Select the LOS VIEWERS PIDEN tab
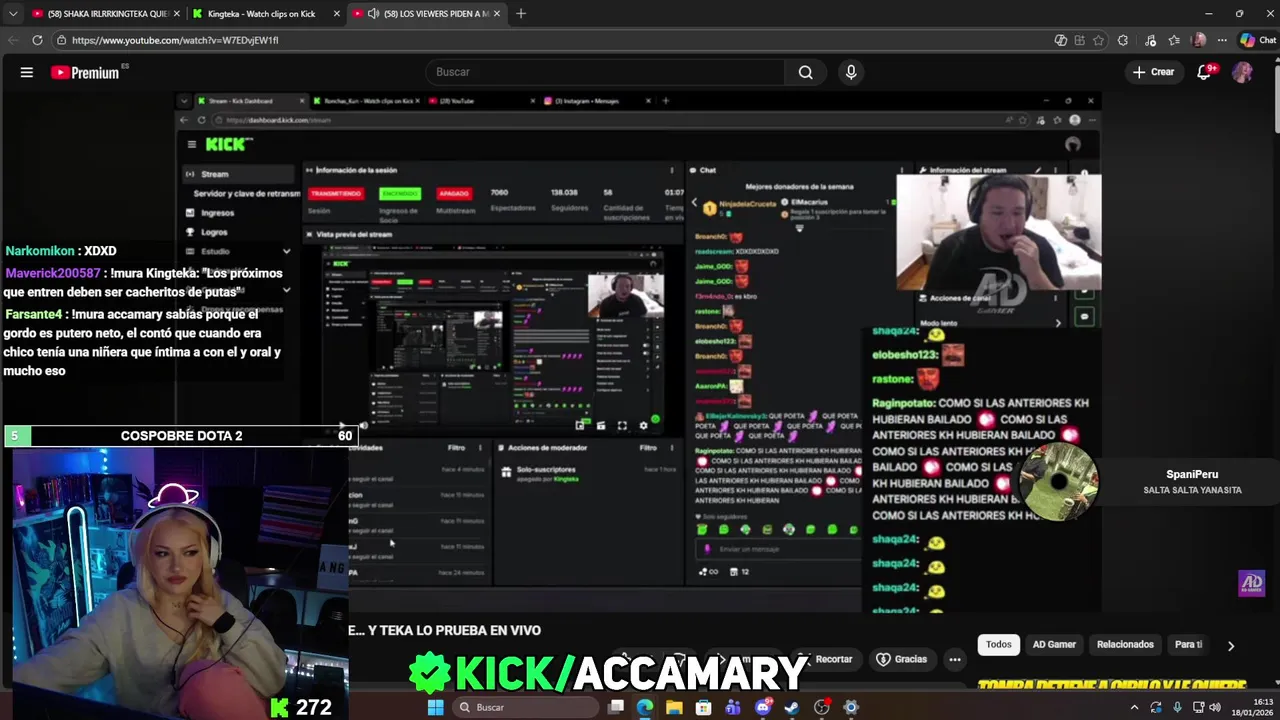The height and width of the screenshot is (720, 1280). click(428, 14)
